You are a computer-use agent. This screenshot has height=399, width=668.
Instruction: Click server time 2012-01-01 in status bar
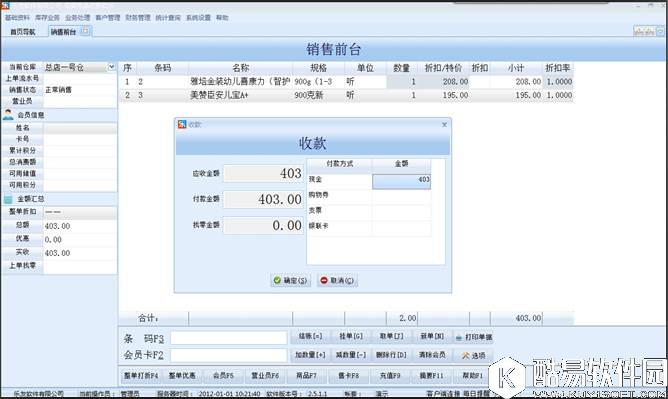coord(230,394)
